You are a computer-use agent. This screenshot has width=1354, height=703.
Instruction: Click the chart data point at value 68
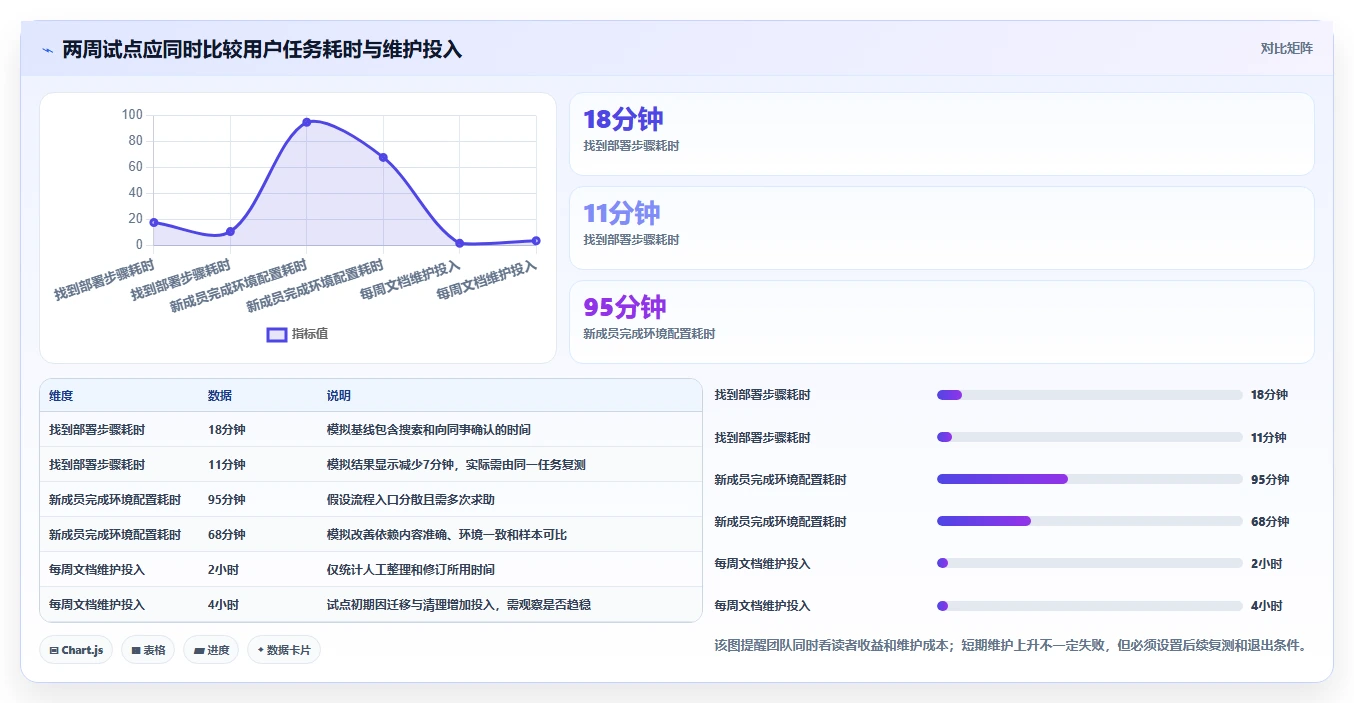[383, 157]
